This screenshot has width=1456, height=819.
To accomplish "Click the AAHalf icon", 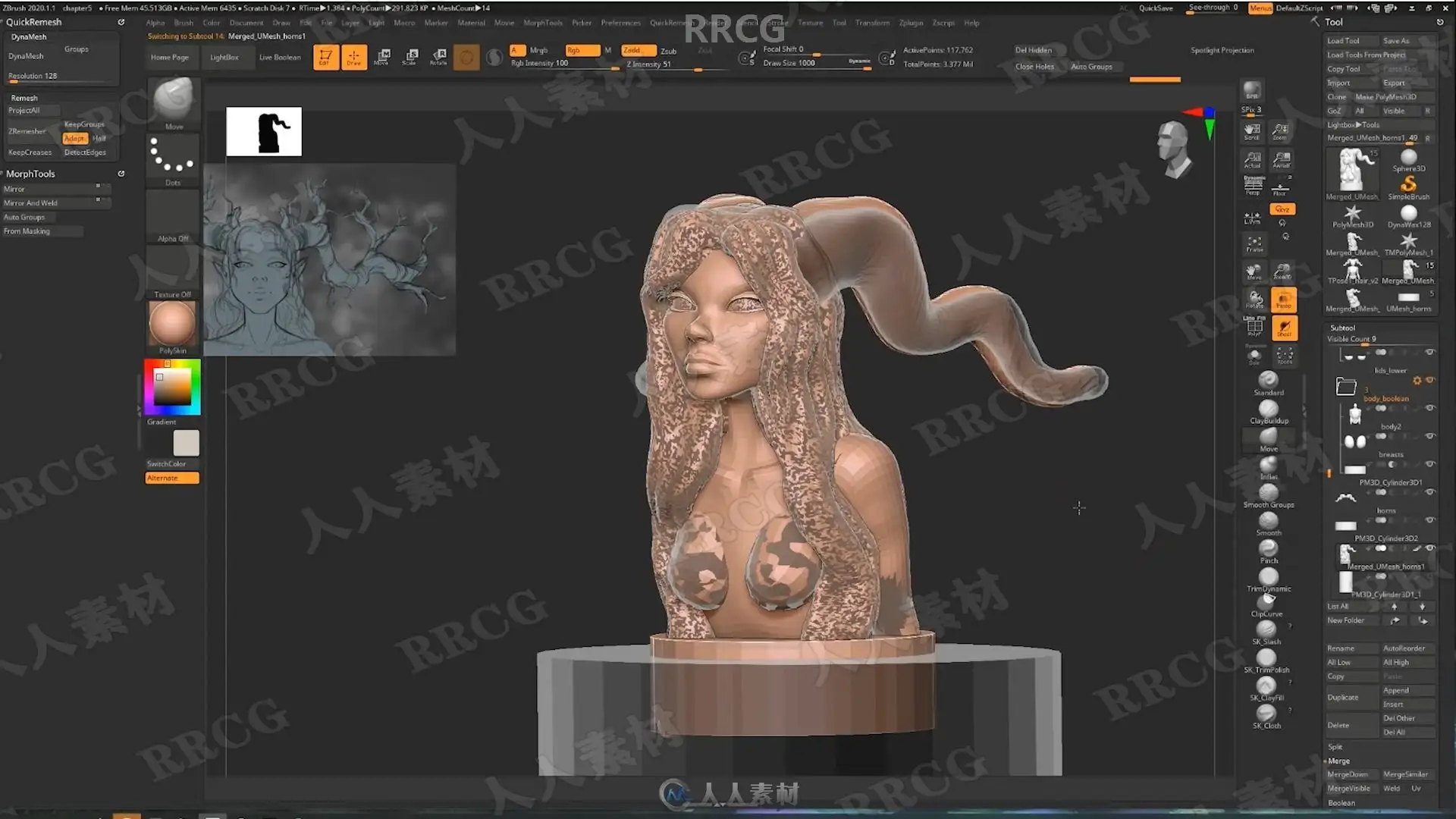I will click(x=1282, y=160).
